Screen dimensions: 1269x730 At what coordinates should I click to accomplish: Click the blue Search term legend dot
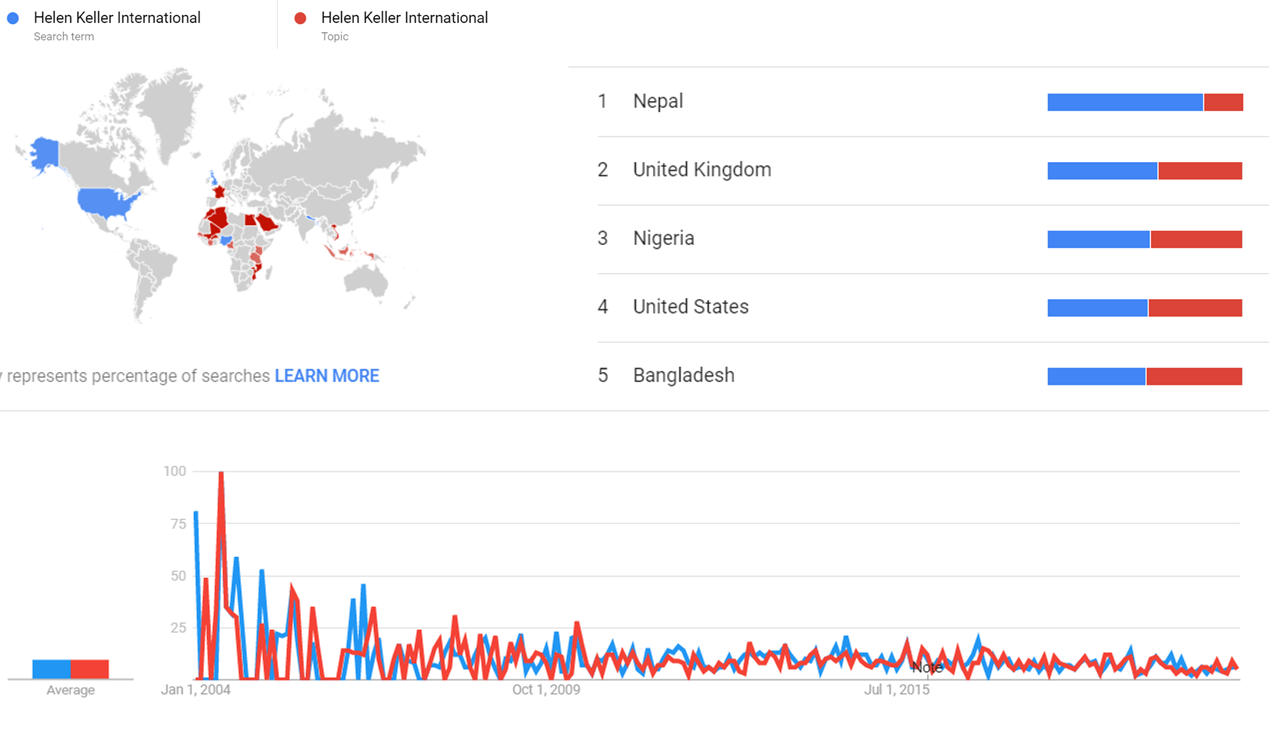(x=13, y=18)
